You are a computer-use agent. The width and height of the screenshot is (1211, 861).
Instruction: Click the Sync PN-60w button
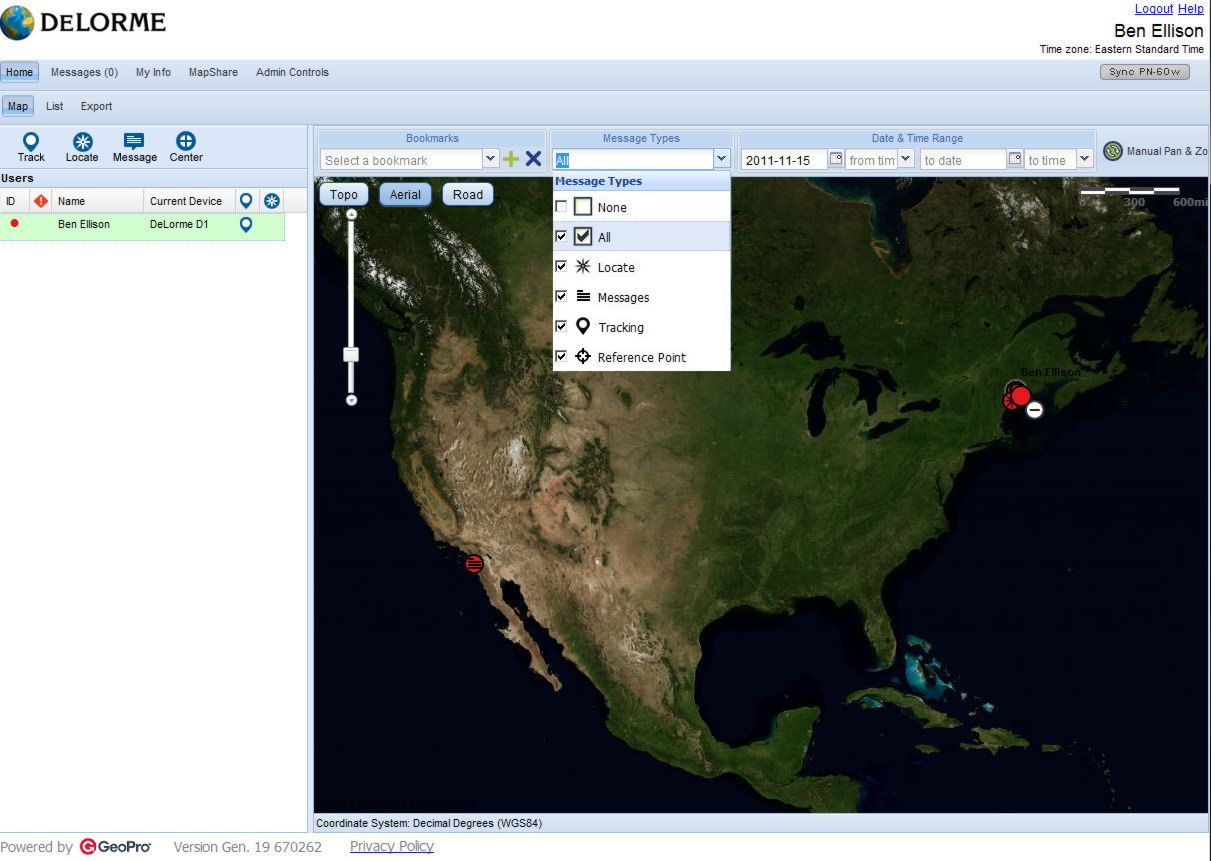point(1144,72)
